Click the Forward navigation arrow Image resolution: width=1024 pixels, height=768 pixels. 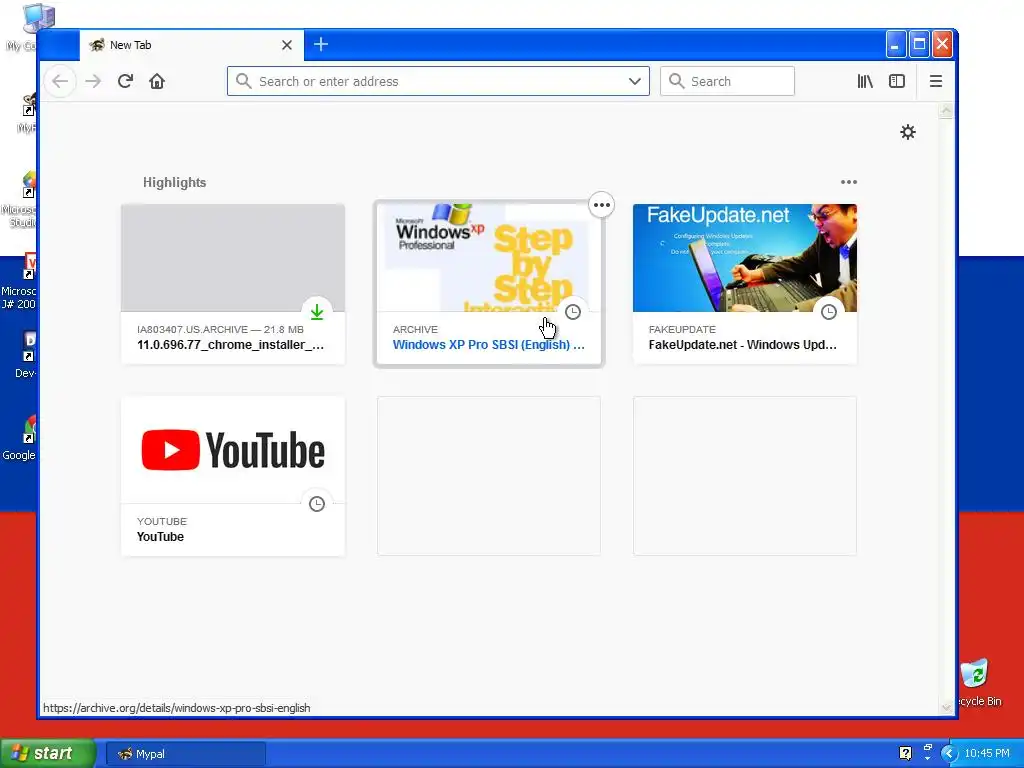coord(93,81)
